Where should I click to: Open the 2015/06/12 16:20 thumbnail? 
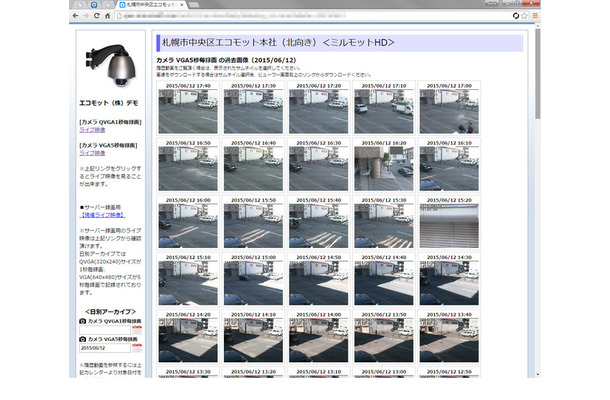click(384, 168)
